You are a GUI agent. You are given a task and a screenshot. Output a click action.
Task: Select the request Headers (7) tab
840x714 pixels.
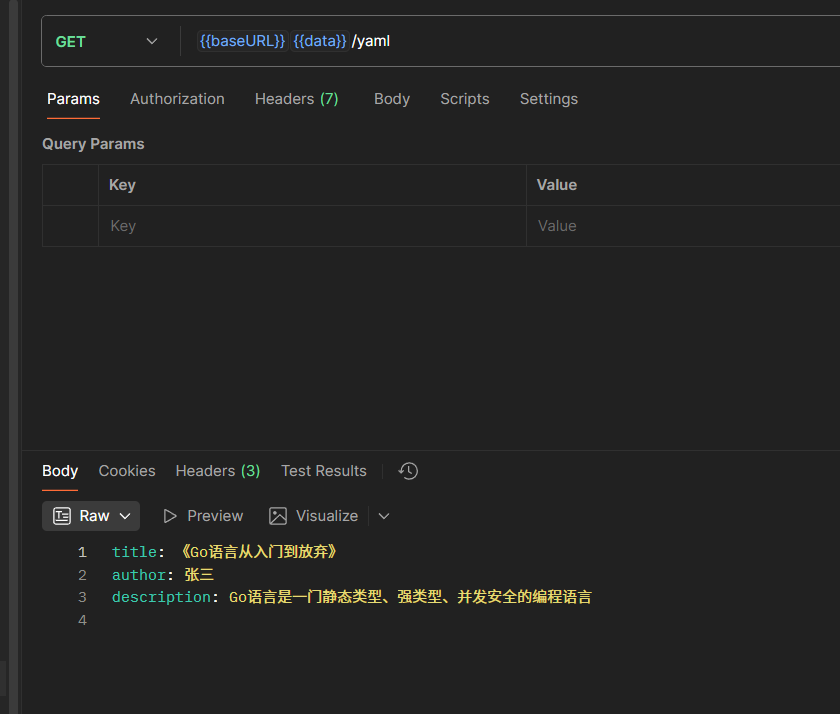[x=296, y=99]
